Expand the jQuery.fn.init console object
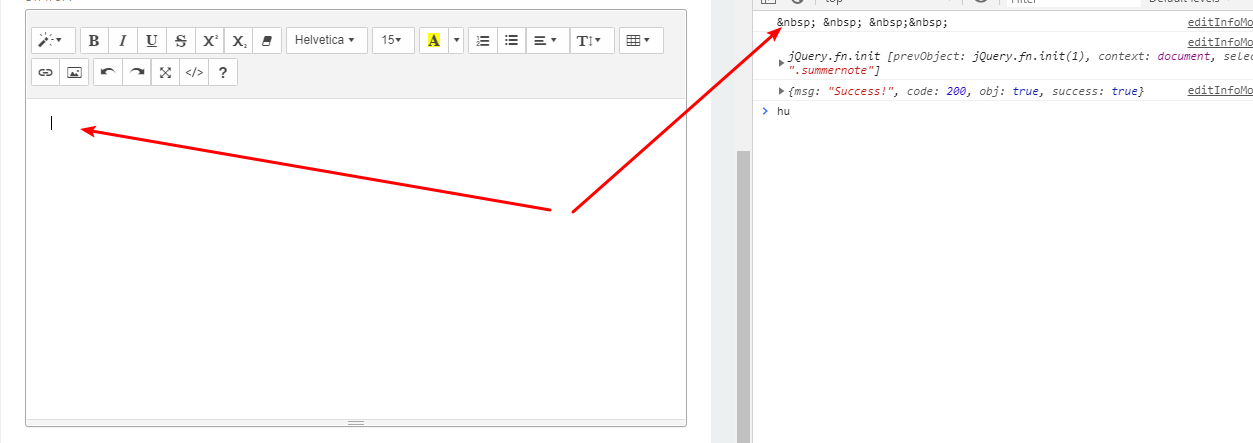Image resolution: width=1253 pixels, height=443 pixels. pos(782,63)
